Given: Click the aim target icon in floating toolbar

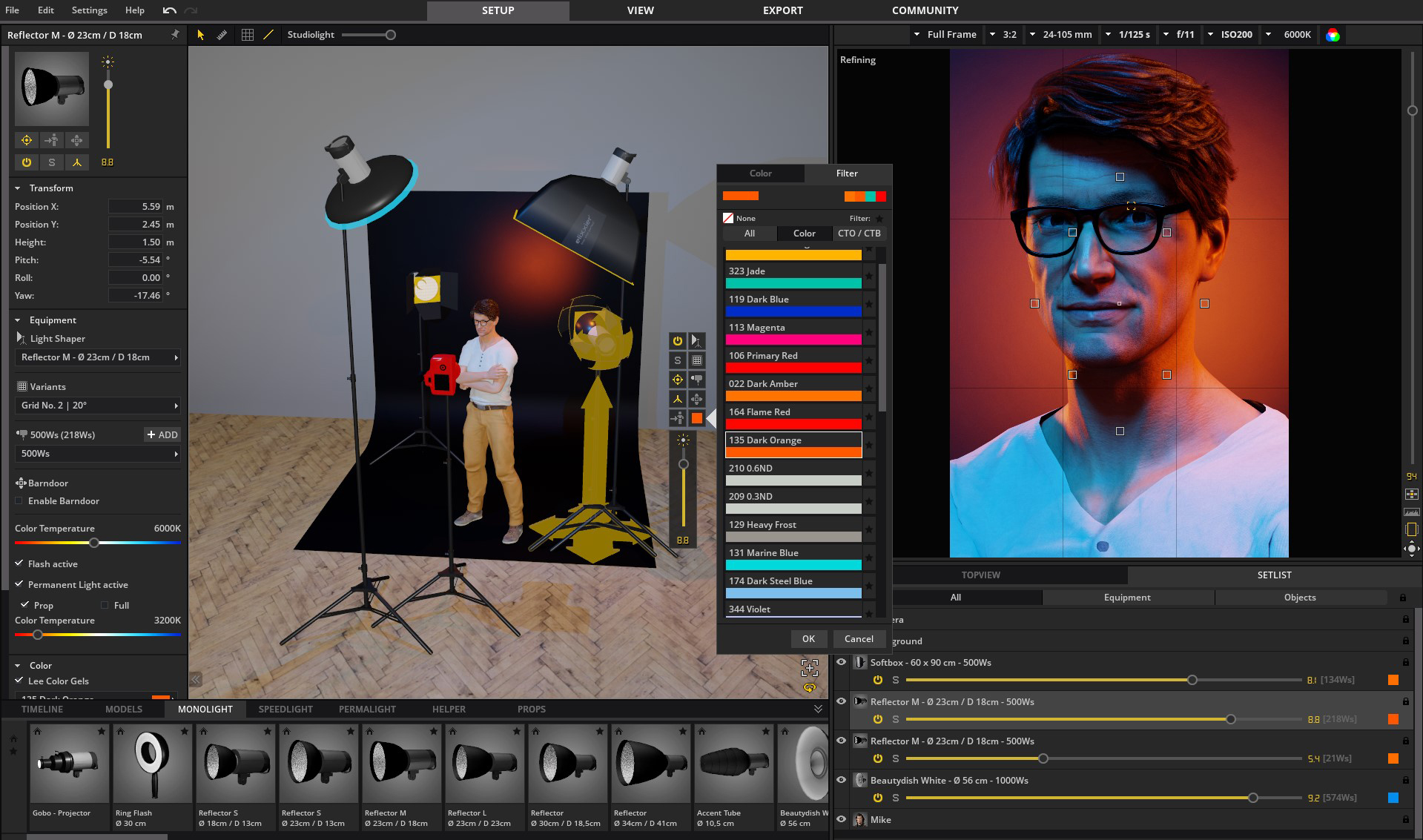Looking at the screenshot, I should point(677,380).
